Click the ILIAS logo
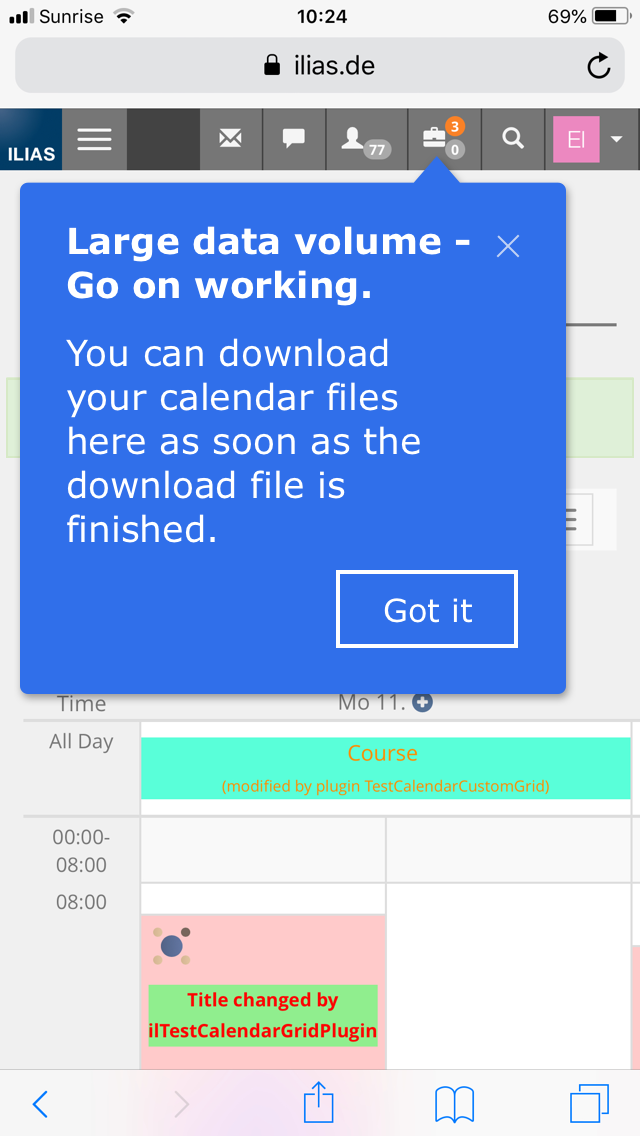The height and width of the screenshot is (1136, 640). point(31,140)
